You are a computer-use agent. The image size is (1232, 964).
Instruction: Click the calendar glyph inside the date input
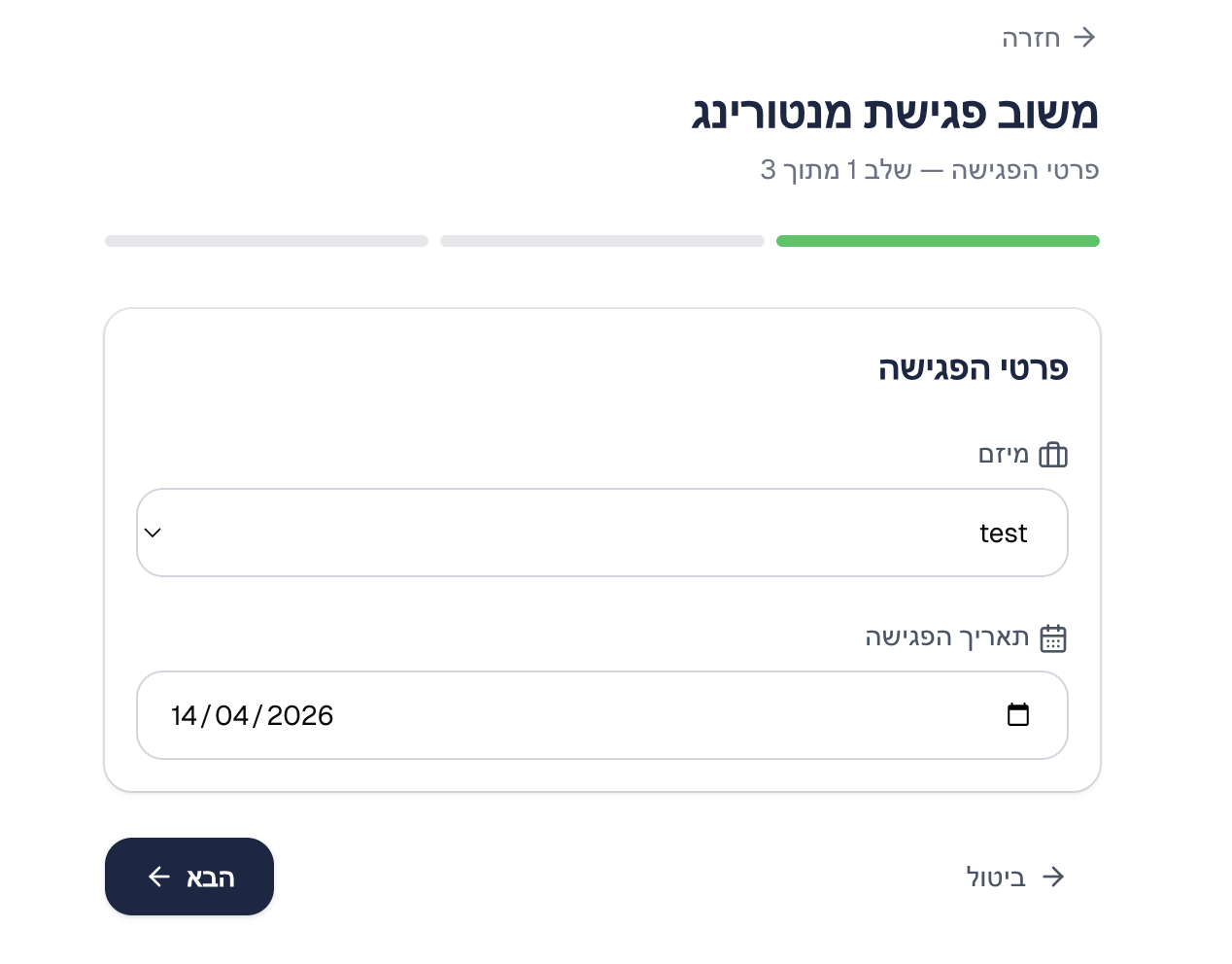[1018, 715]
